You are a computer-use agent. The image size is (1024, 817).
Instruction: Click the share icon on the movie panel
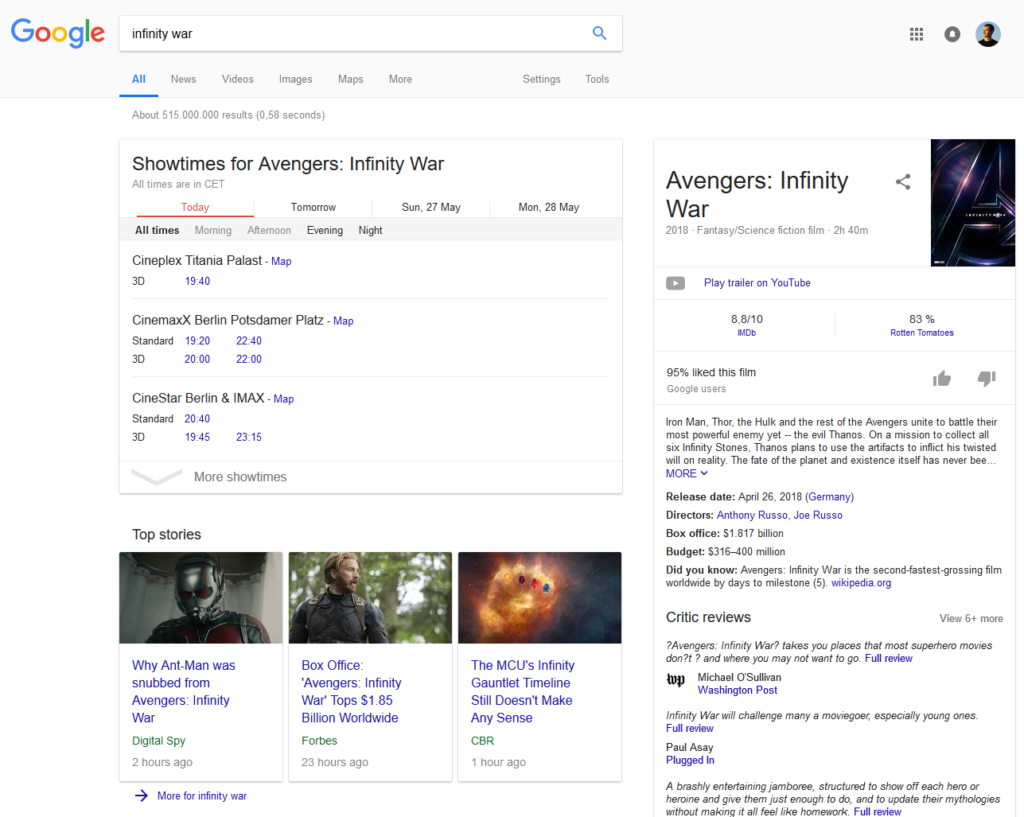(x=903, y=182)
